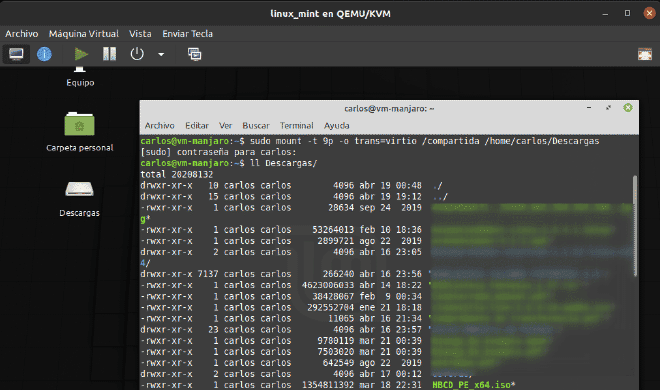
Task: Open virtual hardware details info icon
Action: (x=44, y=54)
